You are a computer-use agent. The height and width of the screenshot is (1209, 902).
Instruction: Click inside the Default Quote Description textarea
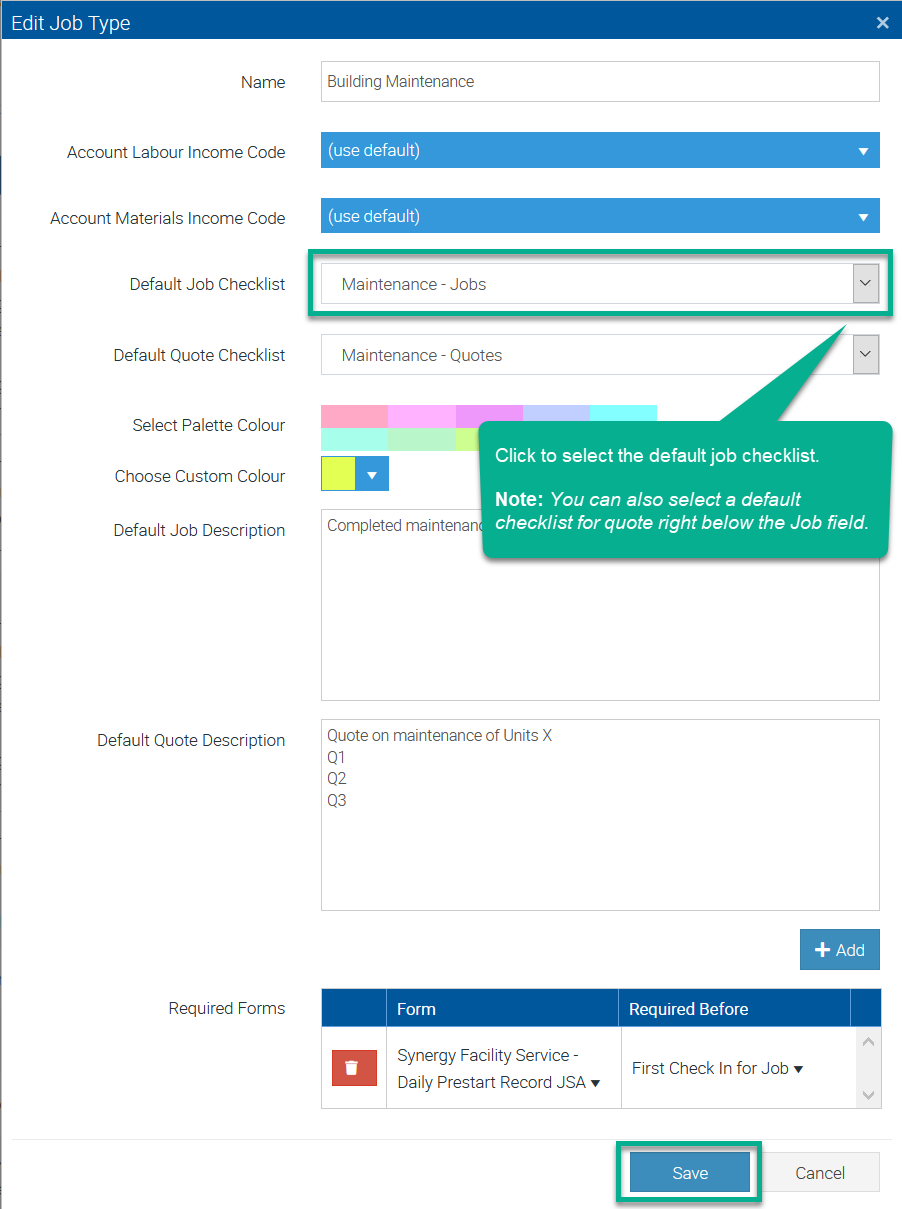click(x=600, y=850)
